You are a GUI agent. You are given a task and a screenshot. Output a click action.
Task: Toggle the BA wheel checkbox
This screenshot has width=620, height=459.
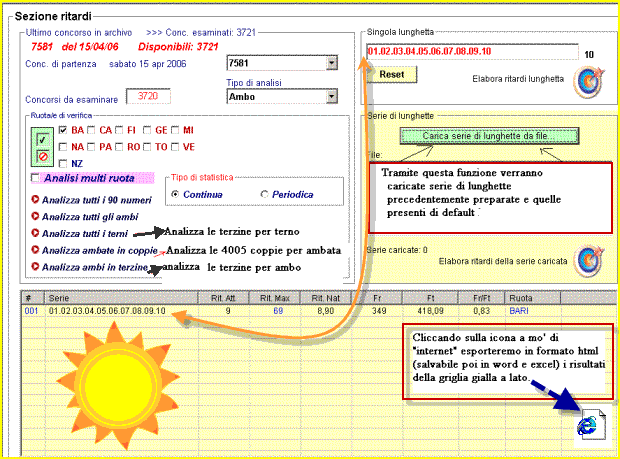tap(62, 130)
